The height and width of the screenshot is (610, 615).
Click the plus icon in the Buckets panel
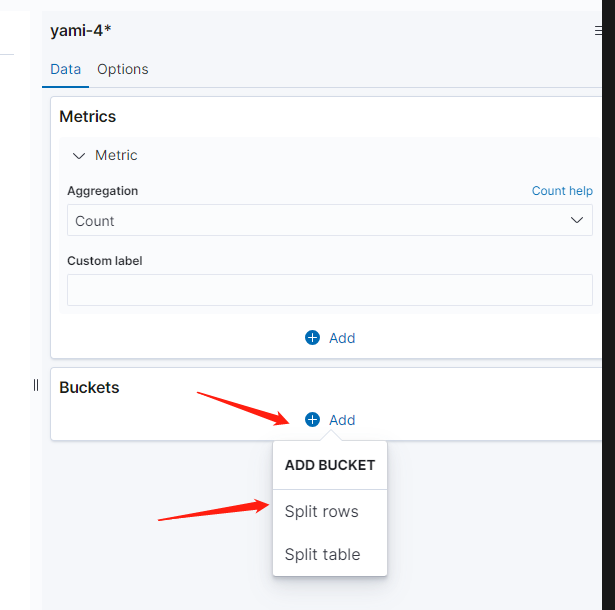tap(312, 420)
